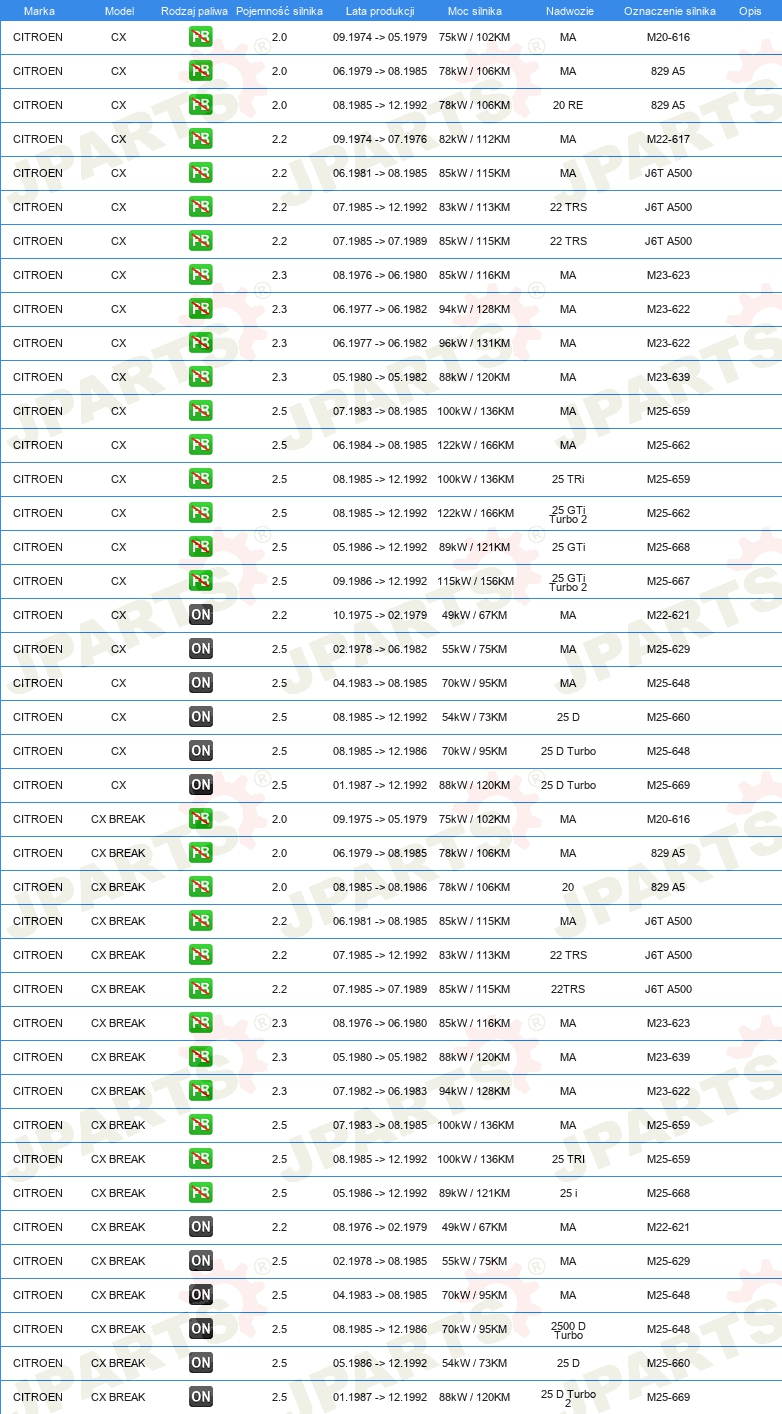Screen dimensions: 782x1414
Task: Click petrol icon in CX BREAK M23-639 row
Action: tap(201, 1057)
